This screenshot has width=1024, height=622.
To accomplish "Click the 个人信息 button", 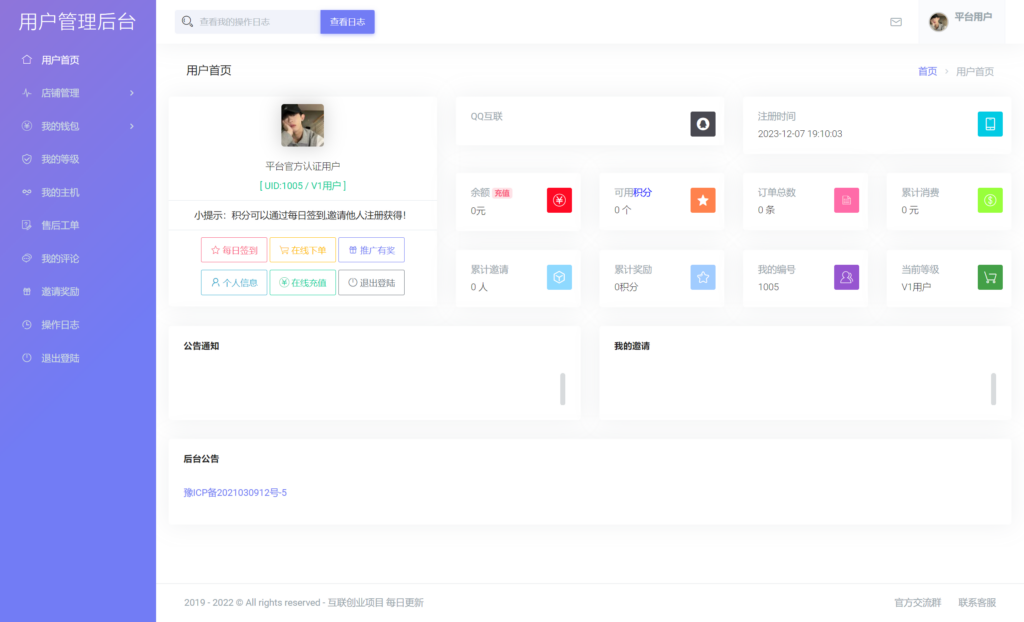I will (x=234, y=282).
